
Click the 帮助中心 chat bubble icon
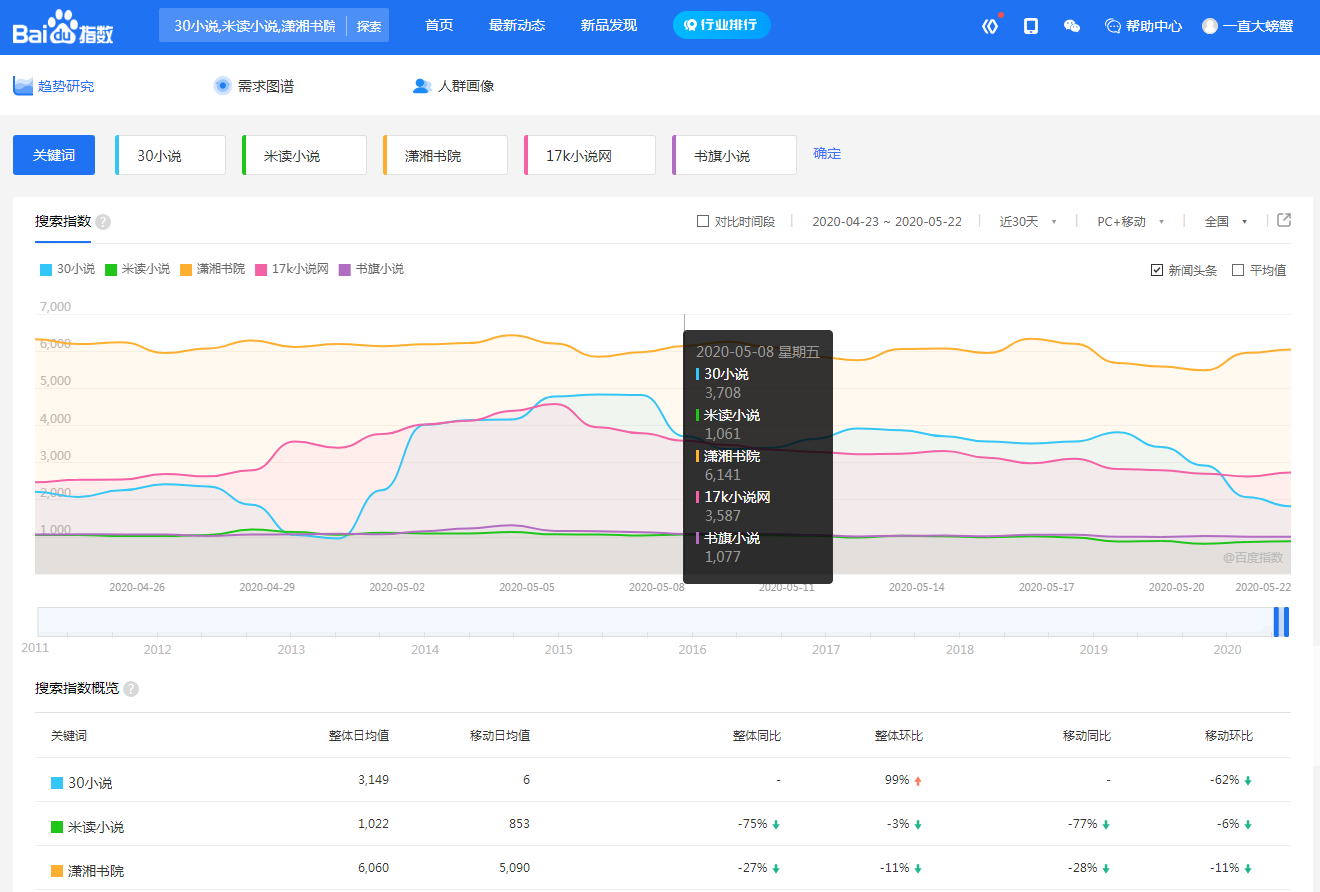tap(1113, 26)
